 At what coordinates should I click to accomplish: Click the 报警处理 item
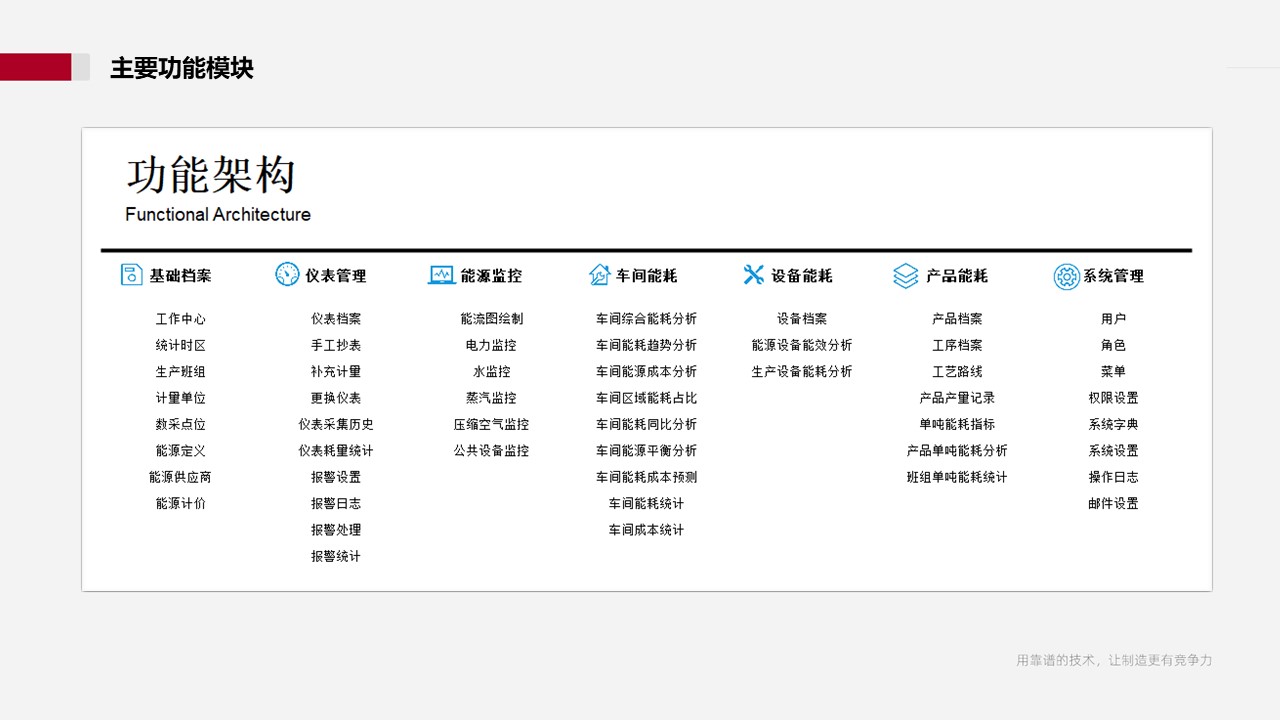click(x=336, y=530)
